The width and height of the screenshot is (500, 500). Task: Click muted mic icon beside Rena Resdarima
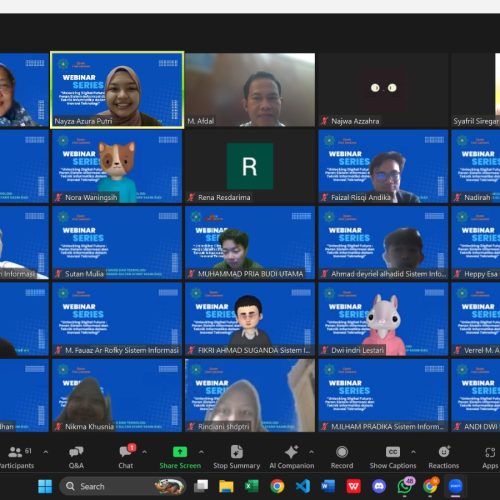[191, 198]
